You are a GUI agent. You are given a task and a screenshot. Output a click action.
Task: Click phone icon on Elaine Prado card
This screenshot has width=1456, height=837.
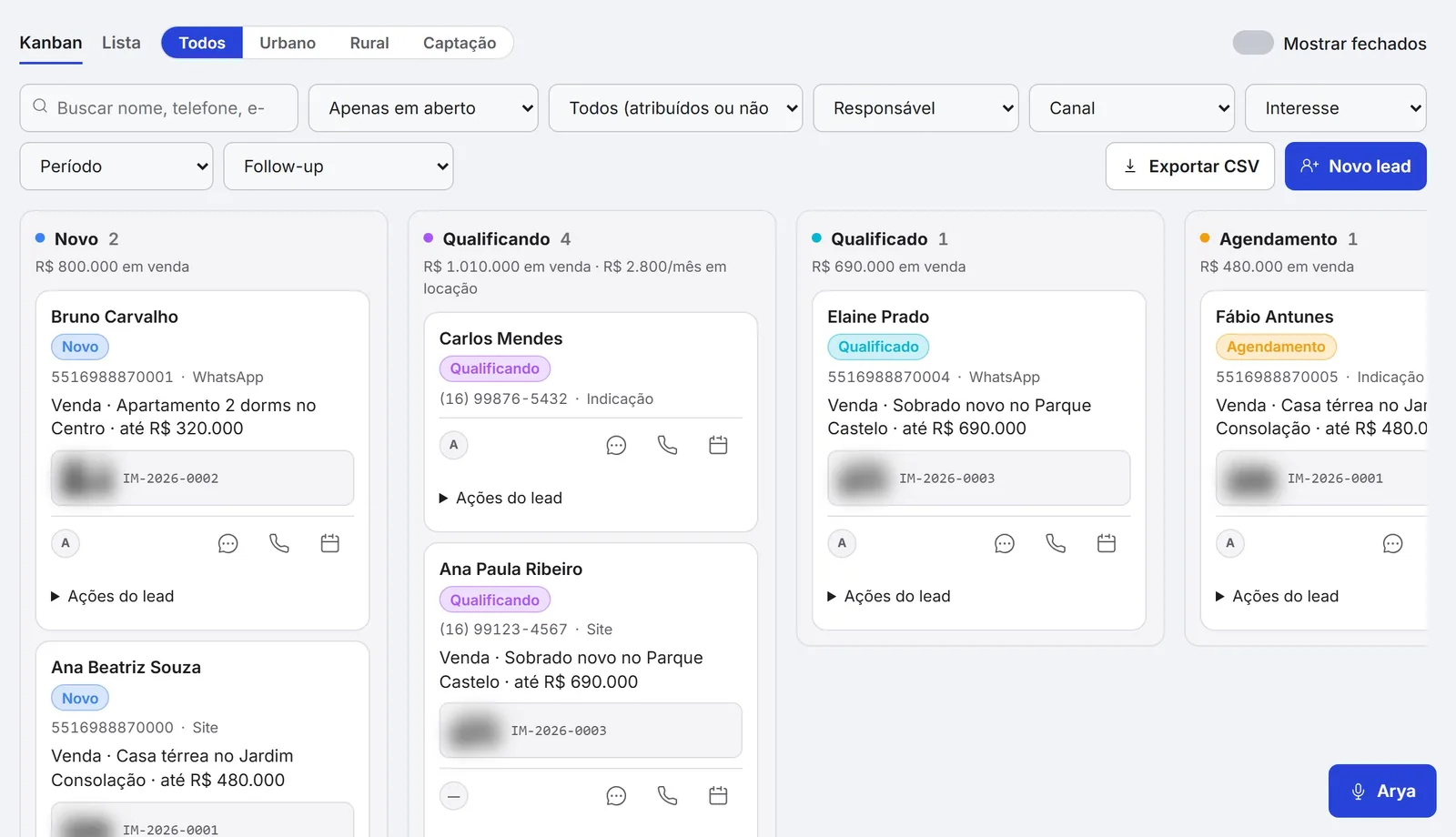pos(1056,544)
